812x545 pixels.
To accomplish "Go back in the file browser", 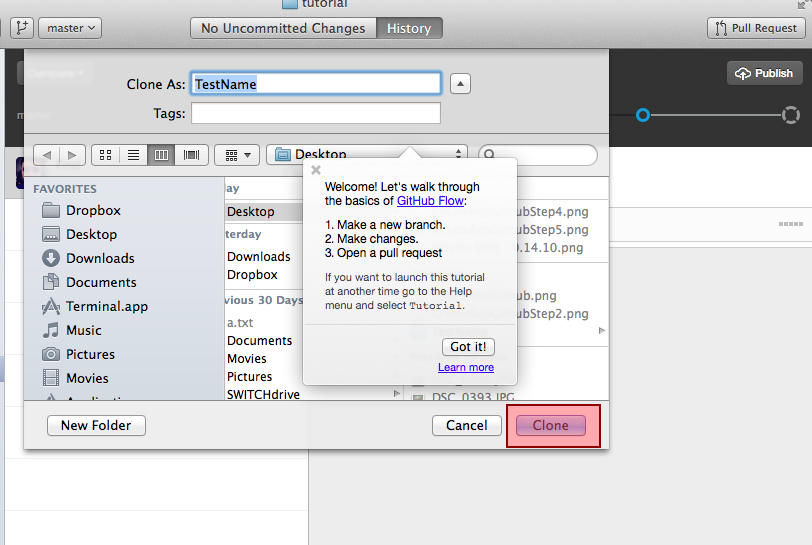I will tap(47, 154).
